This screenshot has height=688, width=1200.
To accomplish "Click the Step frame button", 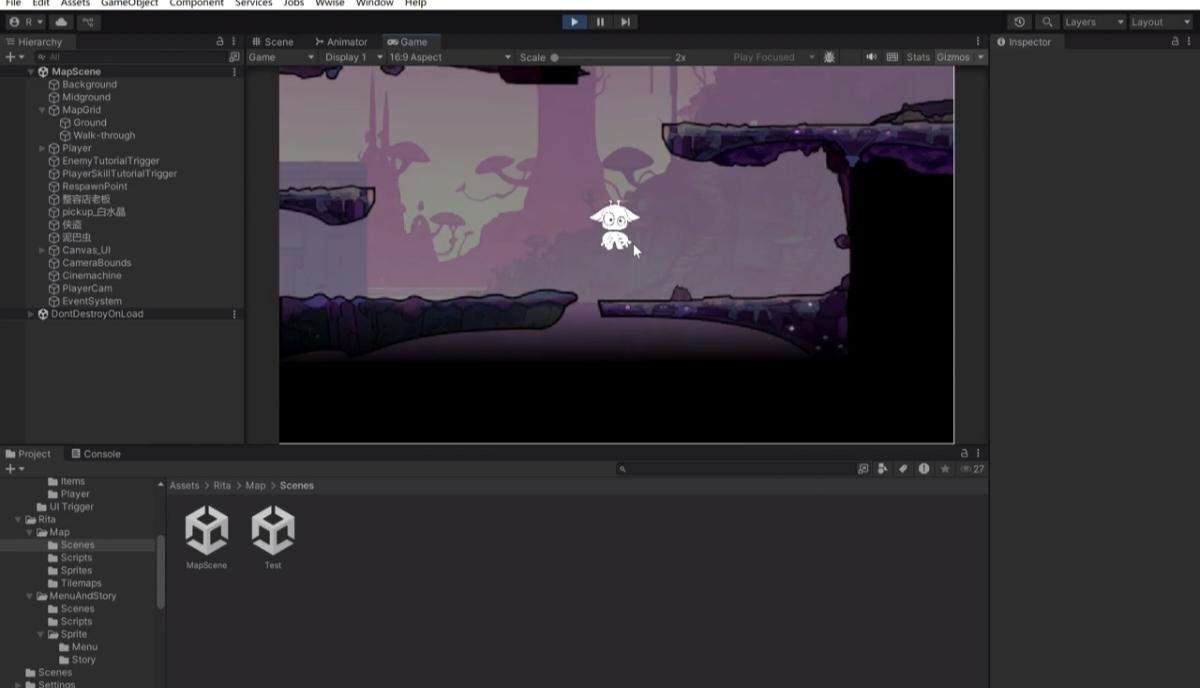I will tap(625, 22).
